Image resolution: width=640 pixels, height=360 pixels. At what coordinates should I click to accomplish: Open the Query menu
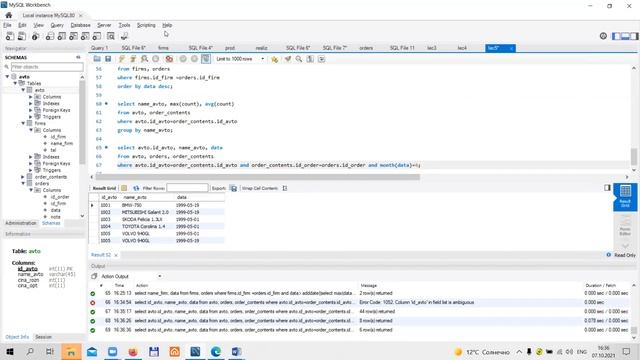[x=57, y=25]
